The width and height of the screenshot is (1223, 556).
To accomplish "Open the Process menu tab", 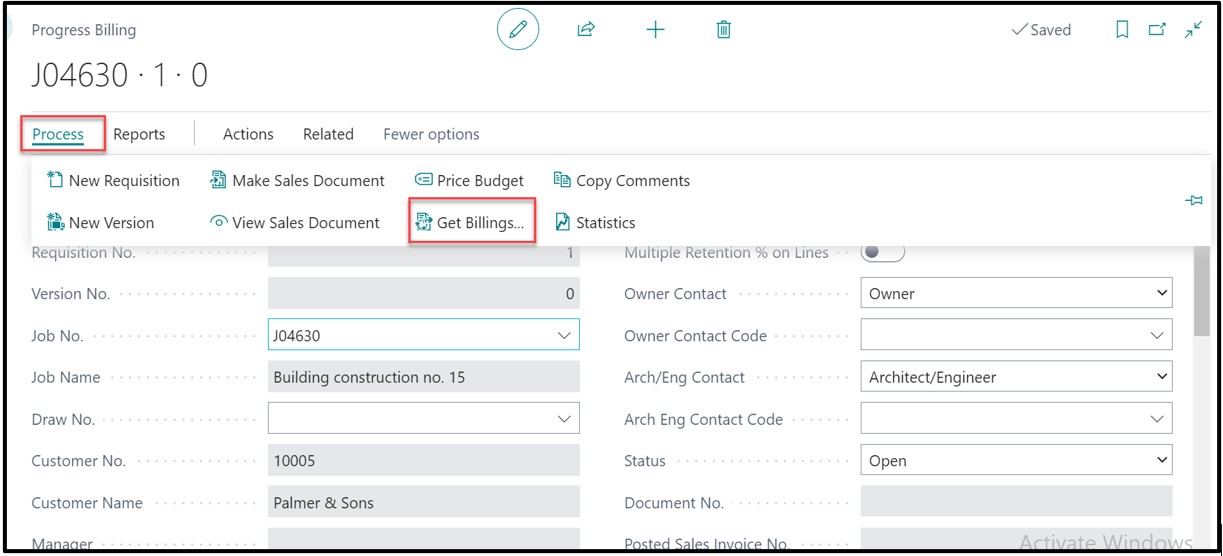I will point(58,134).
